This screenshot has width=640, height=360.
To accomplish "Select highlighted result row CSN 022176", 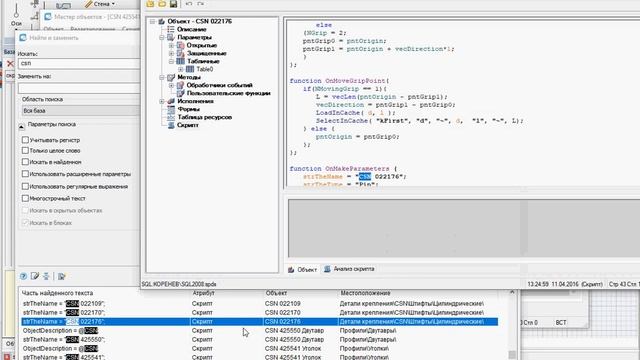I will coord(259,322).
